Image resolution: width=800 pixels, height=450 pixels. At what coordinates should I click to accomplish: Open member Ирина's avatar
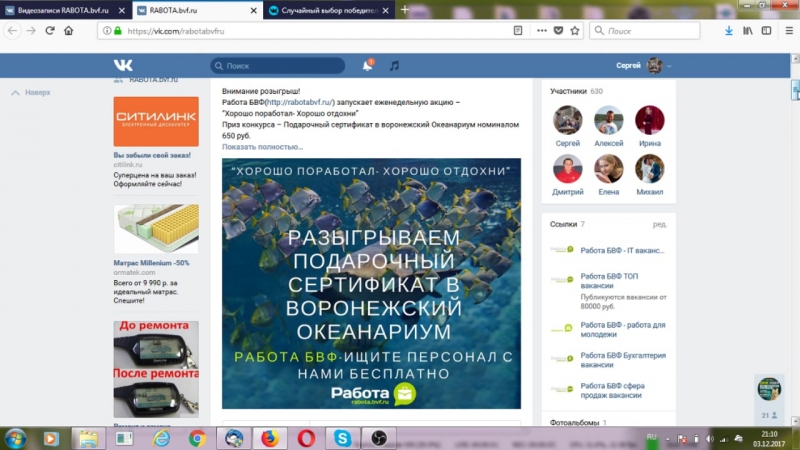pyautogui.click(x=649, y=120)
